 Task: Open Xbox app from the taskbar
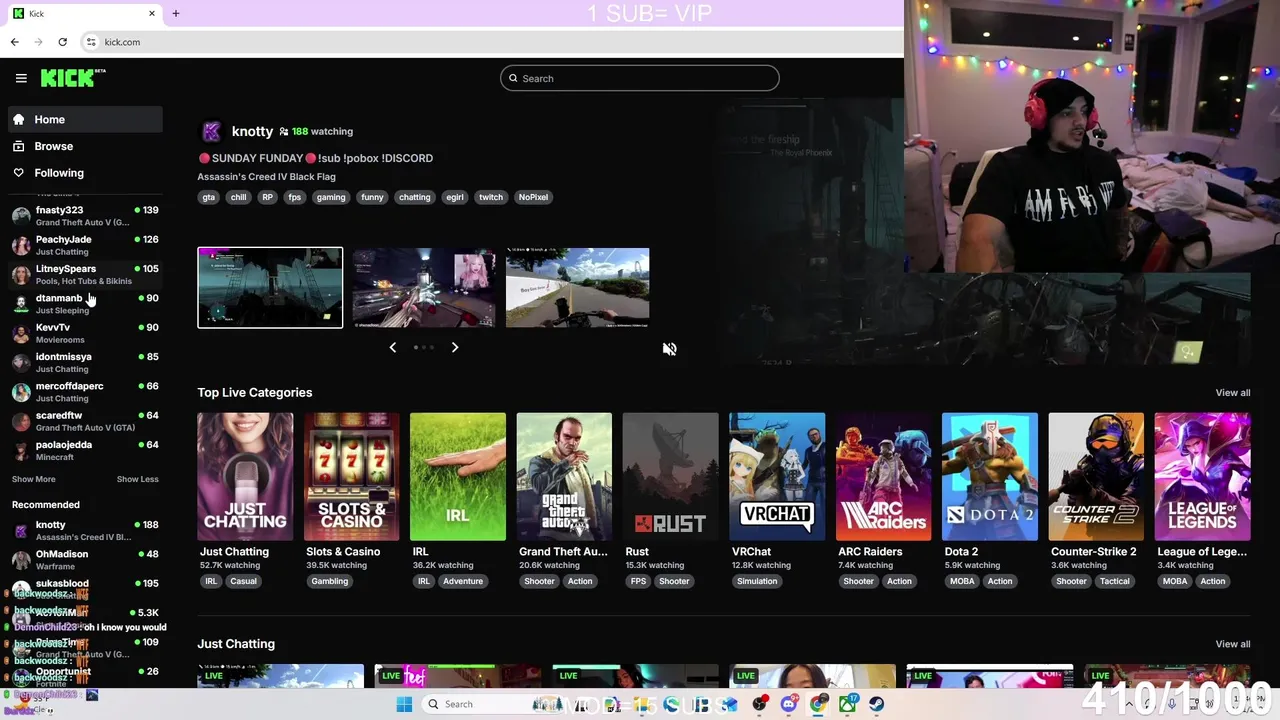[x=848, y=704]
